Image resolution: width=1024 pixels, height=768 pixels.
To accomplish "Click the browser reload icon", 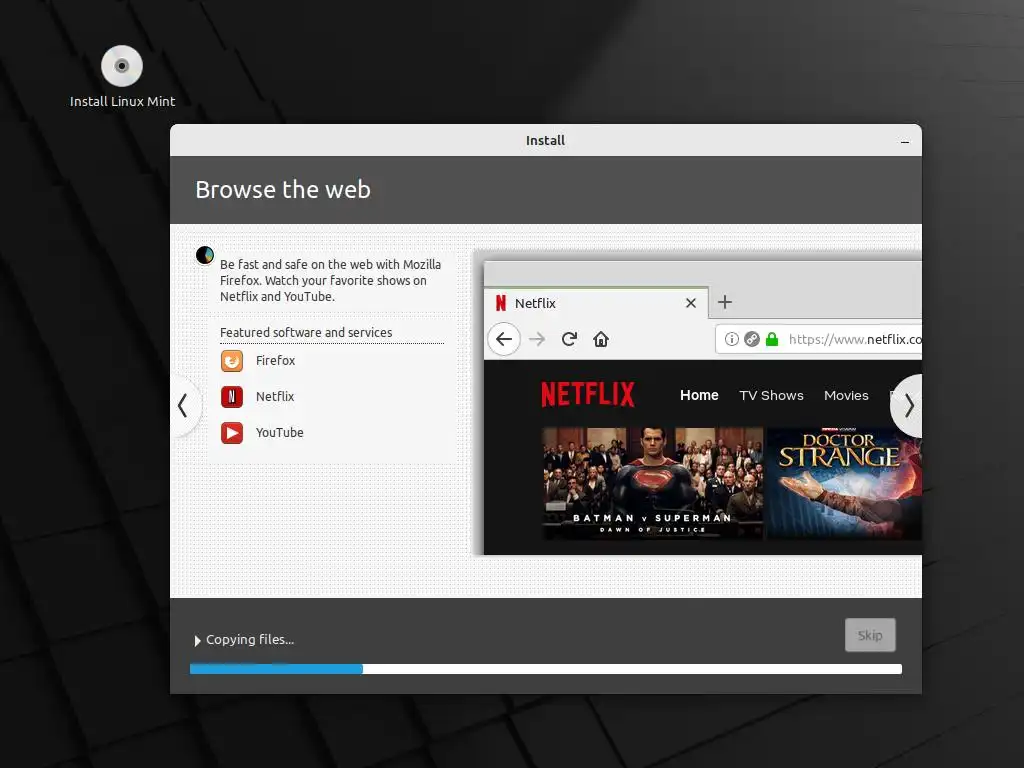I will click(x=569, y=339).
